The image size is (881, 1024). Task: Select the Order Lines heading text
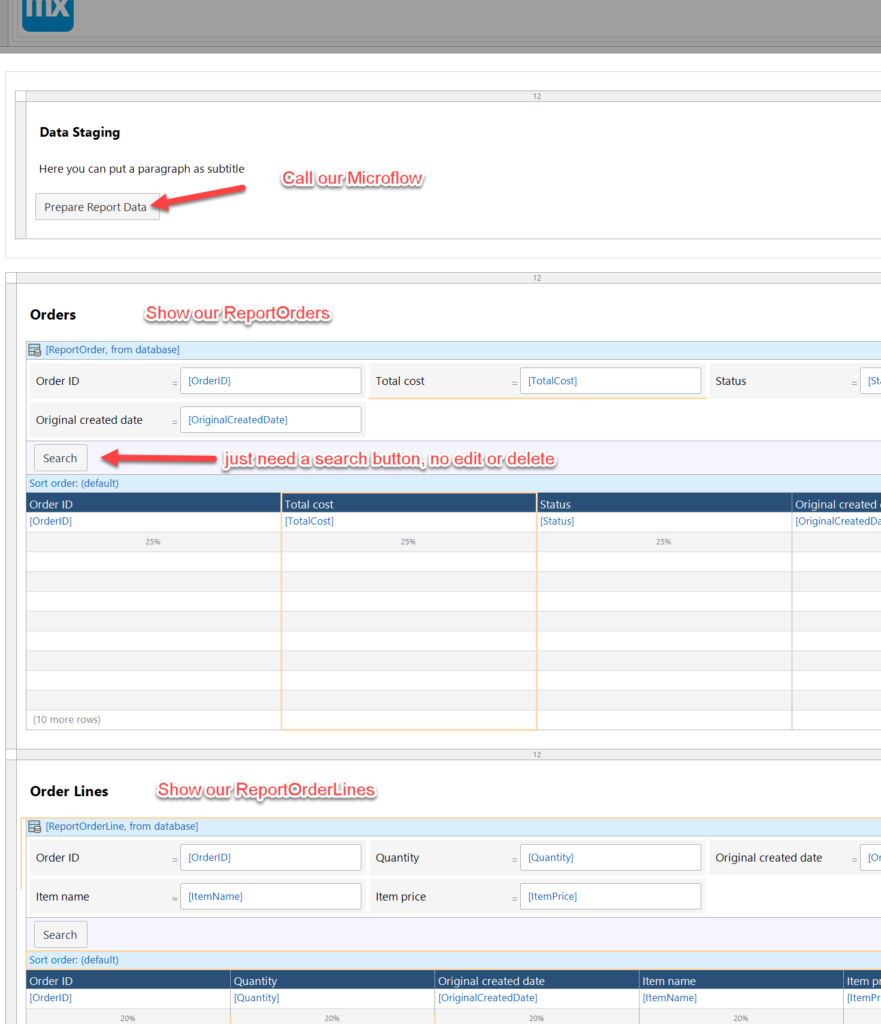click(x=69, y=791)
